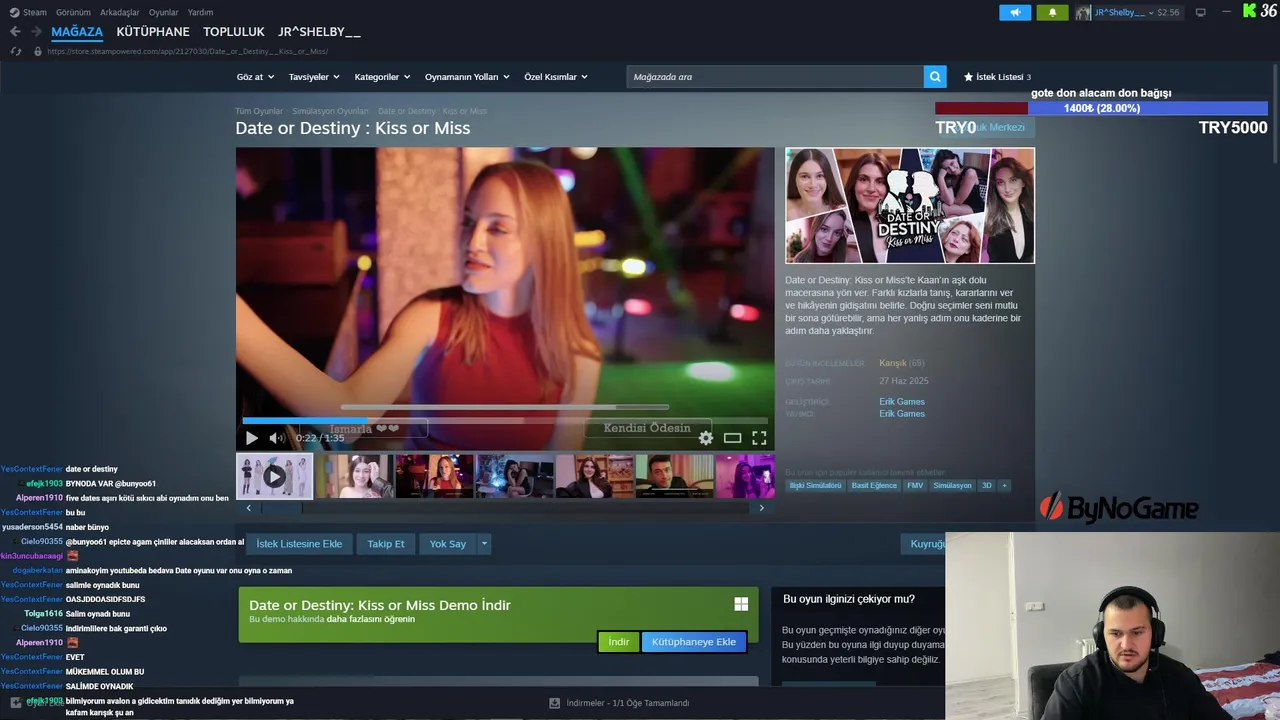Image resolution: width=1280 pixels, height=720 pixels.
Task: Reload the store page with refresh icon
Action: tap(15, 51)
